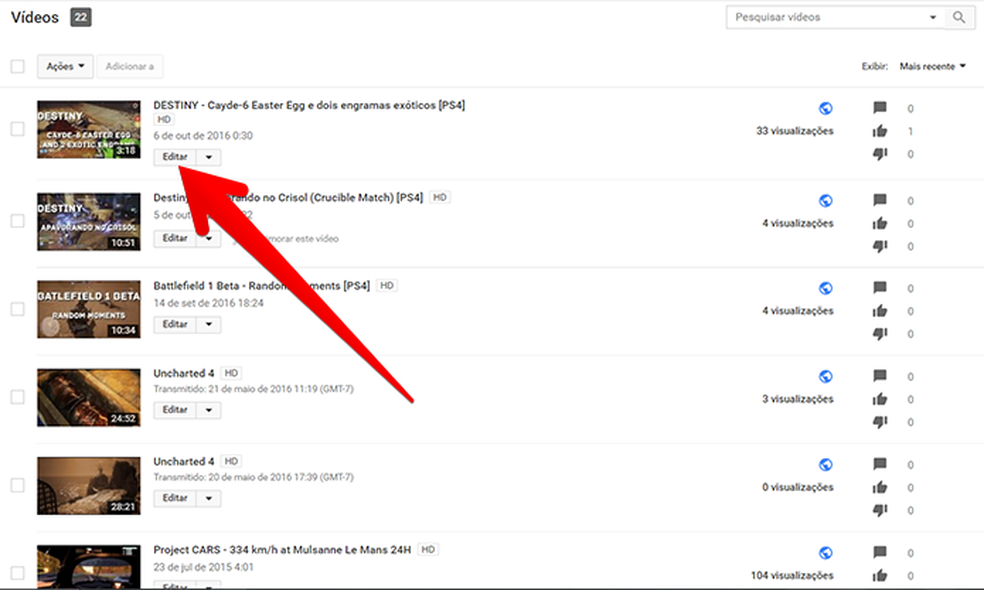Click the thumbs up icon on DESTINY Cayde-6 video

click(880, 131)
